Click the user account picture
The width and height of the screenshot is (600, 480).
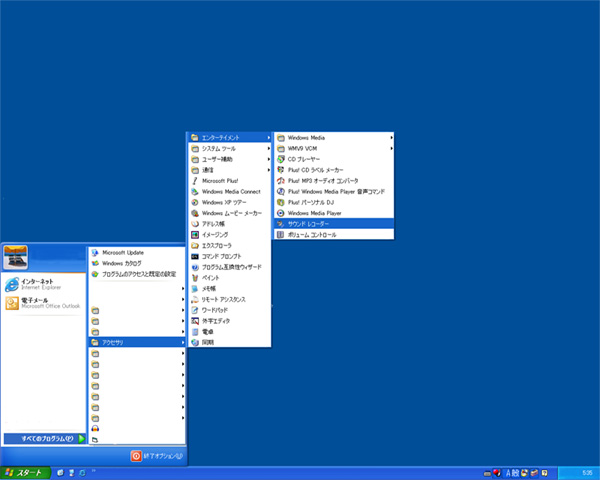(x=15, y=257)
